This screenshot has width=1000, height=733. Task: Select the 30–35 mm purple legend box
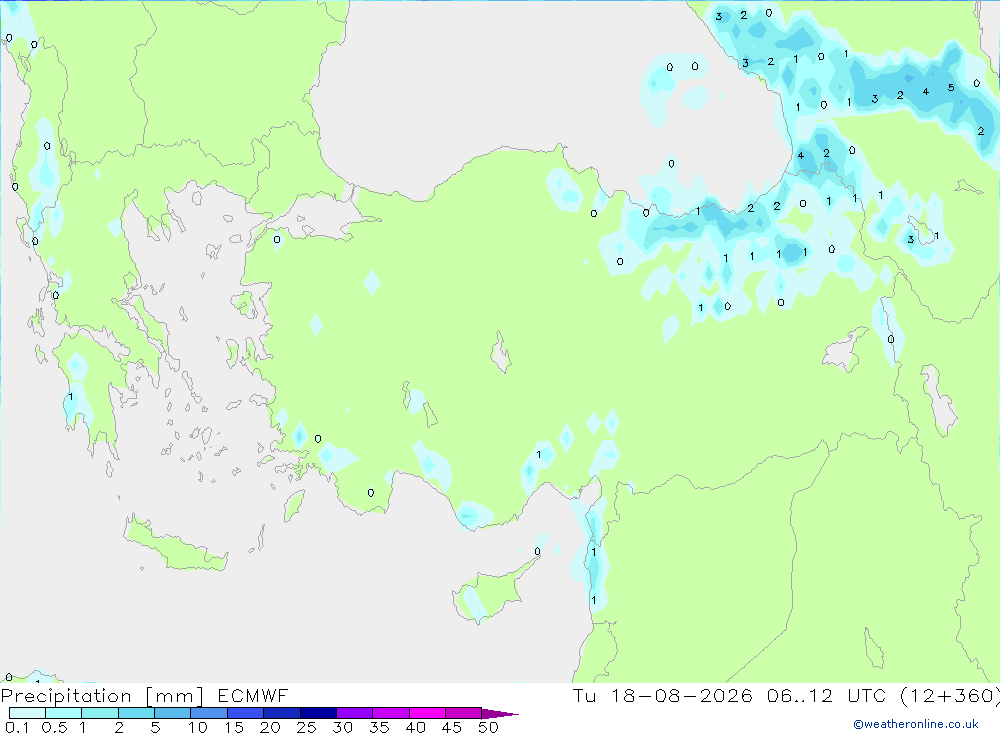coord(355,713)
